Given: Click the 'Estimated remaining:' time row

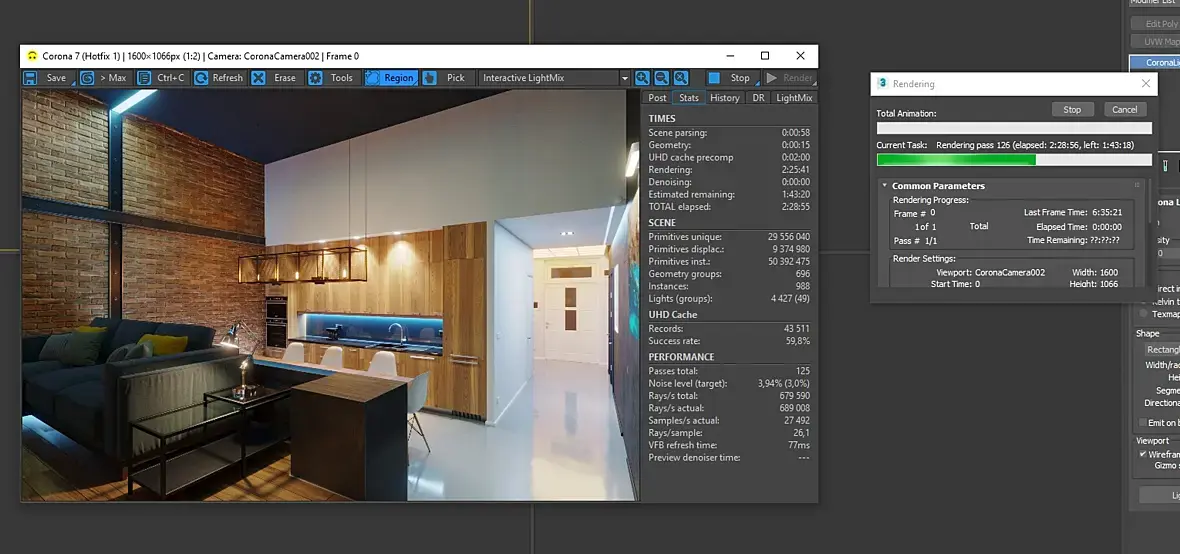Looking at the screenshot, I should 728,194.
